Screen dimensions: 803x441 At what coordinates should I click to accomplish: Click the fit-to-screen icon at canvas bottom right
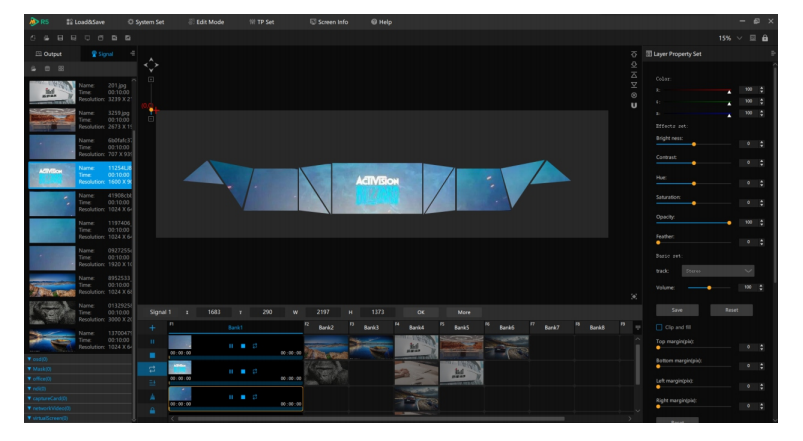click(634, 297)
